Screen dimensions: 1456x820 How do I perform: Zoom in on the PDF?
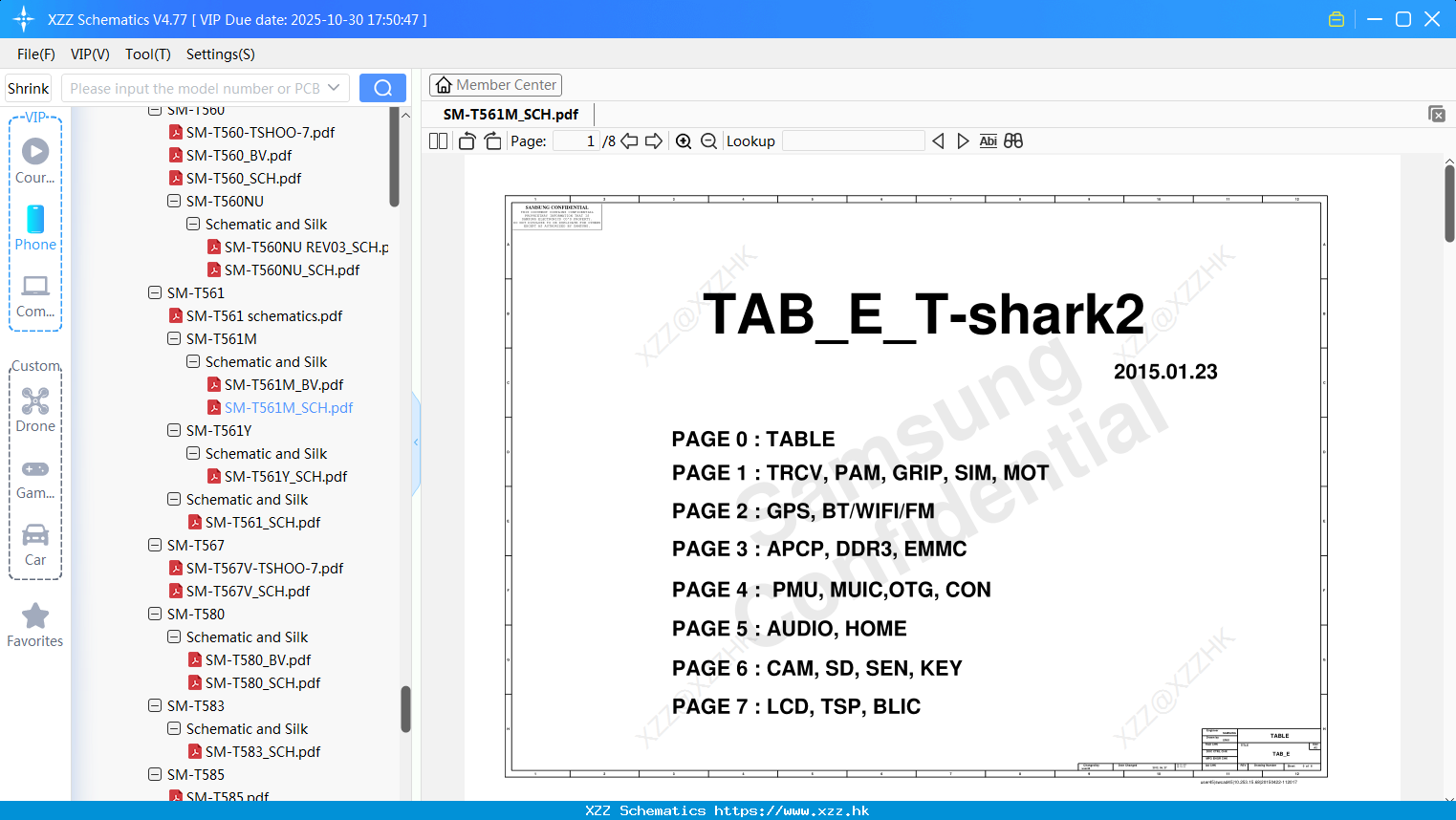point(684,140)
